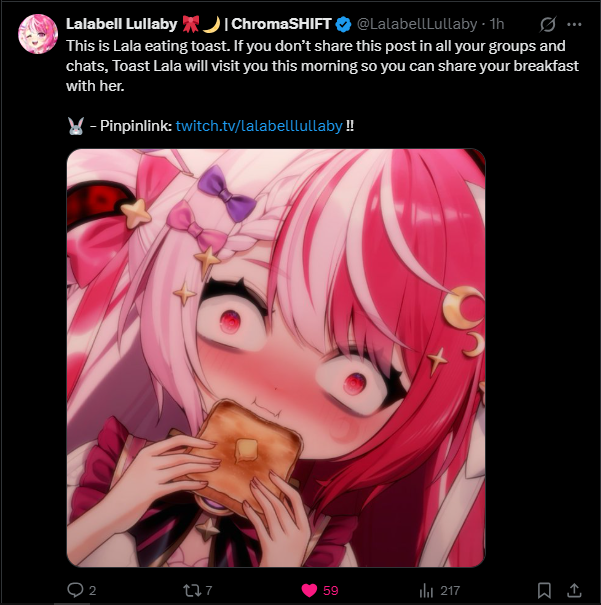Image resolution: width=601 pixels, height=605 pixels.
Task: Click the reply speech bubble icon
Action: pos(75,590)
